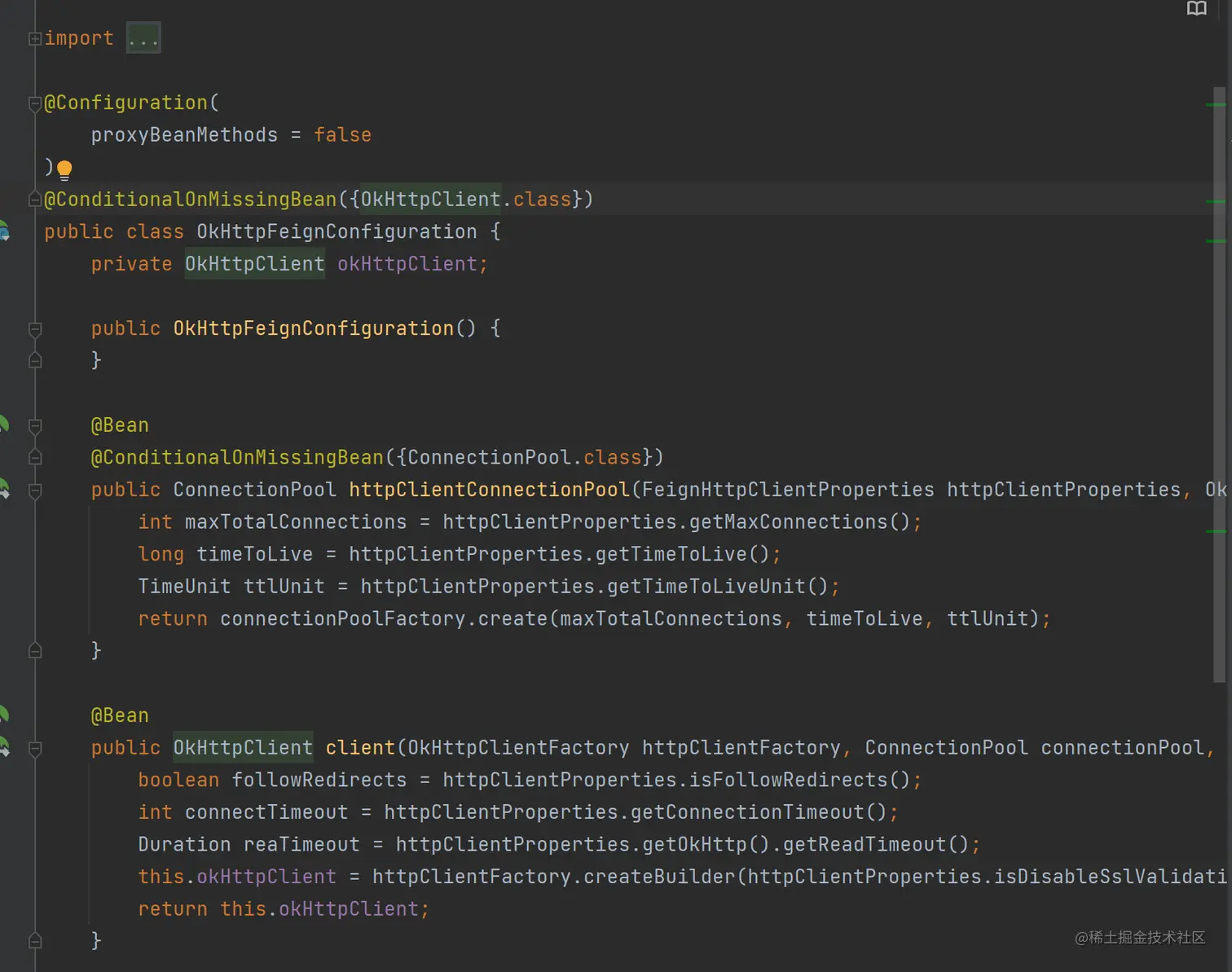1232x972 pixels.
Task: Click the isFollowRedirects() call
Action: [x=800, y=780]
